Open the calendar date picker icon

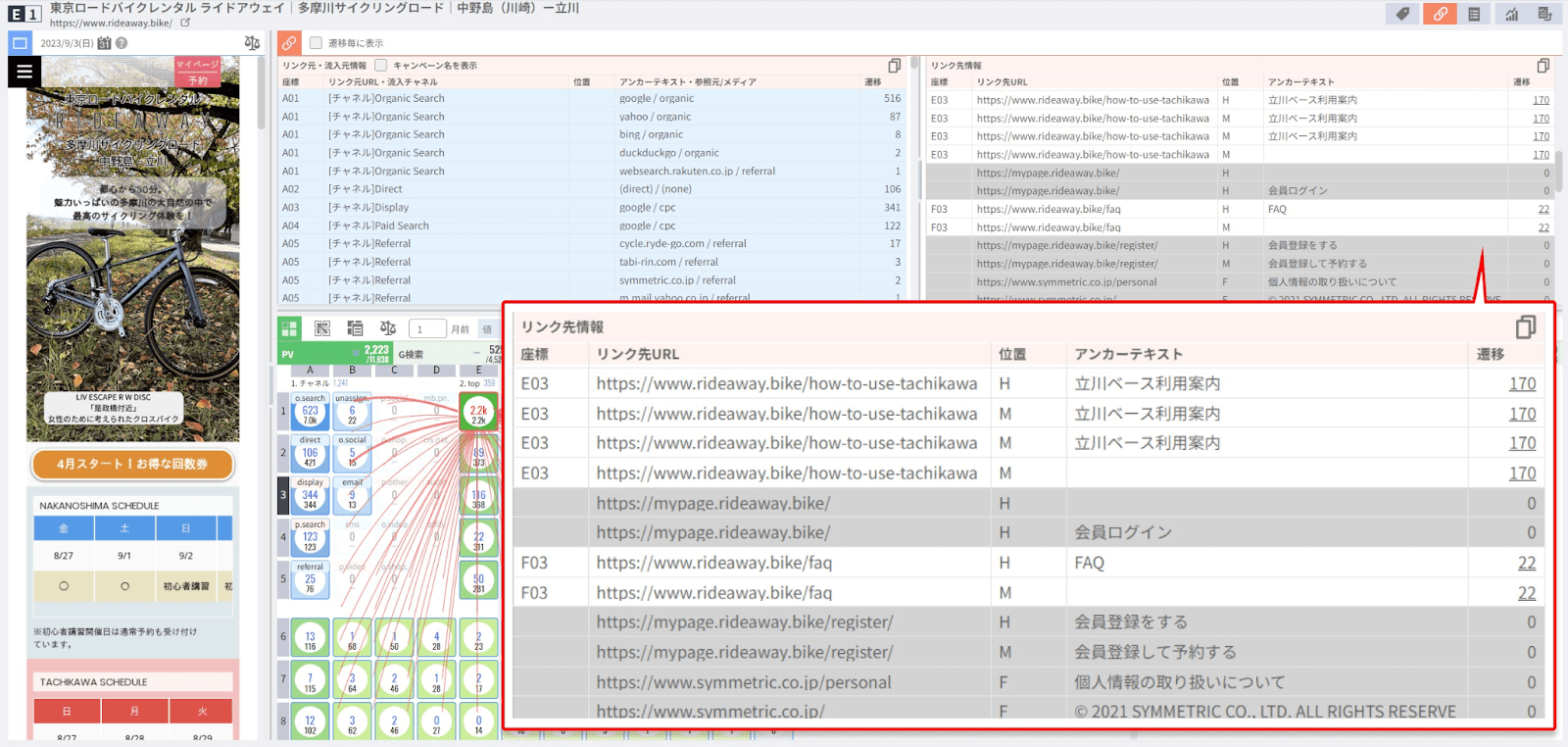click(105, 43)
